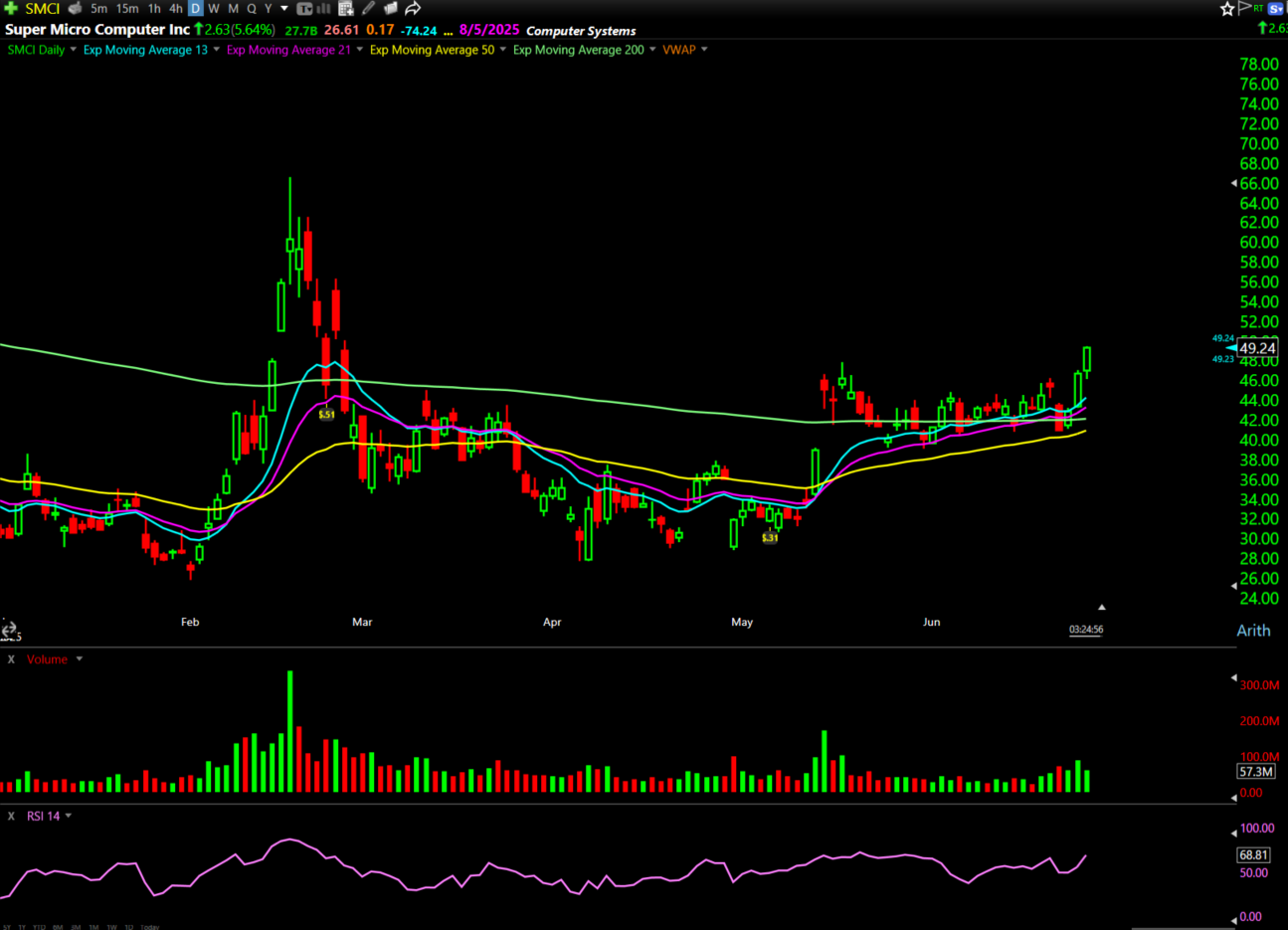Screen dimensions: 1288x930
Task: Click the 0.17 value in header
Action: pos(380,30)
